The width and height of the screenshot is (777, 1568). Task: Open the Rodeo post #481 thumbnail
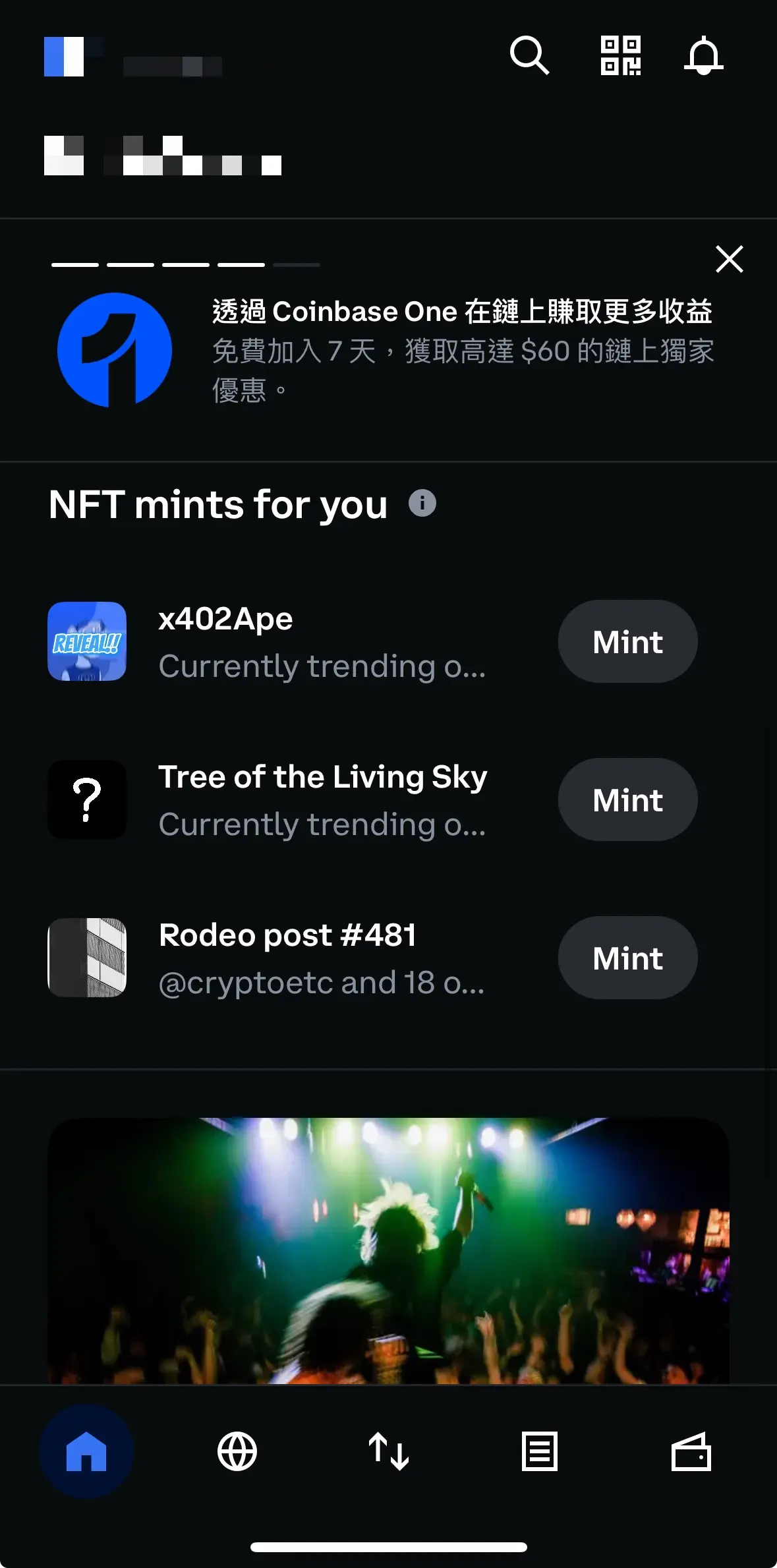click(87, 958)
